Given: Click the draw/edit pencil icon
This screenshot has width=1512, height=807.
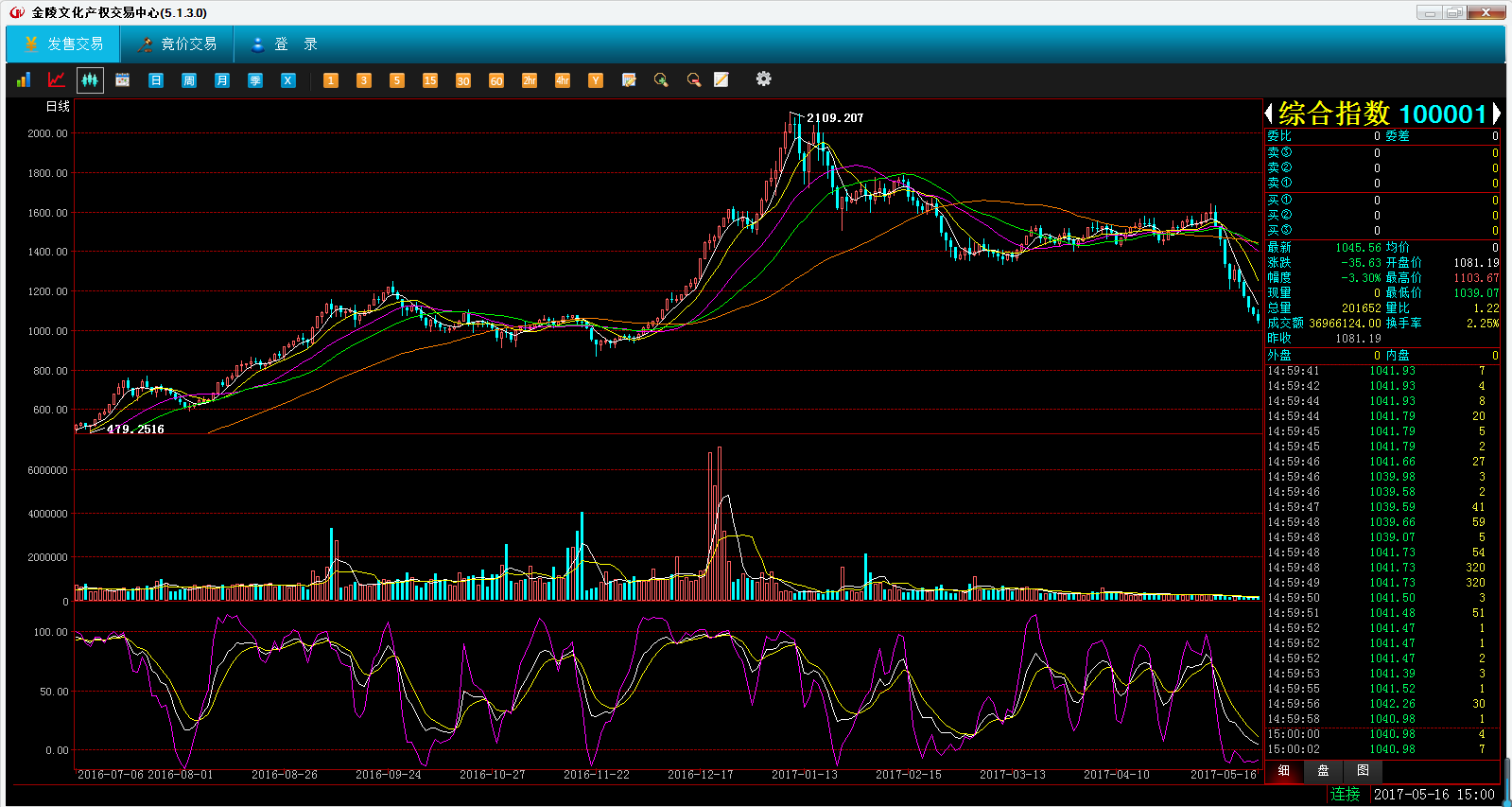Looking at the screenshot, I should click(x=721, y=80).
